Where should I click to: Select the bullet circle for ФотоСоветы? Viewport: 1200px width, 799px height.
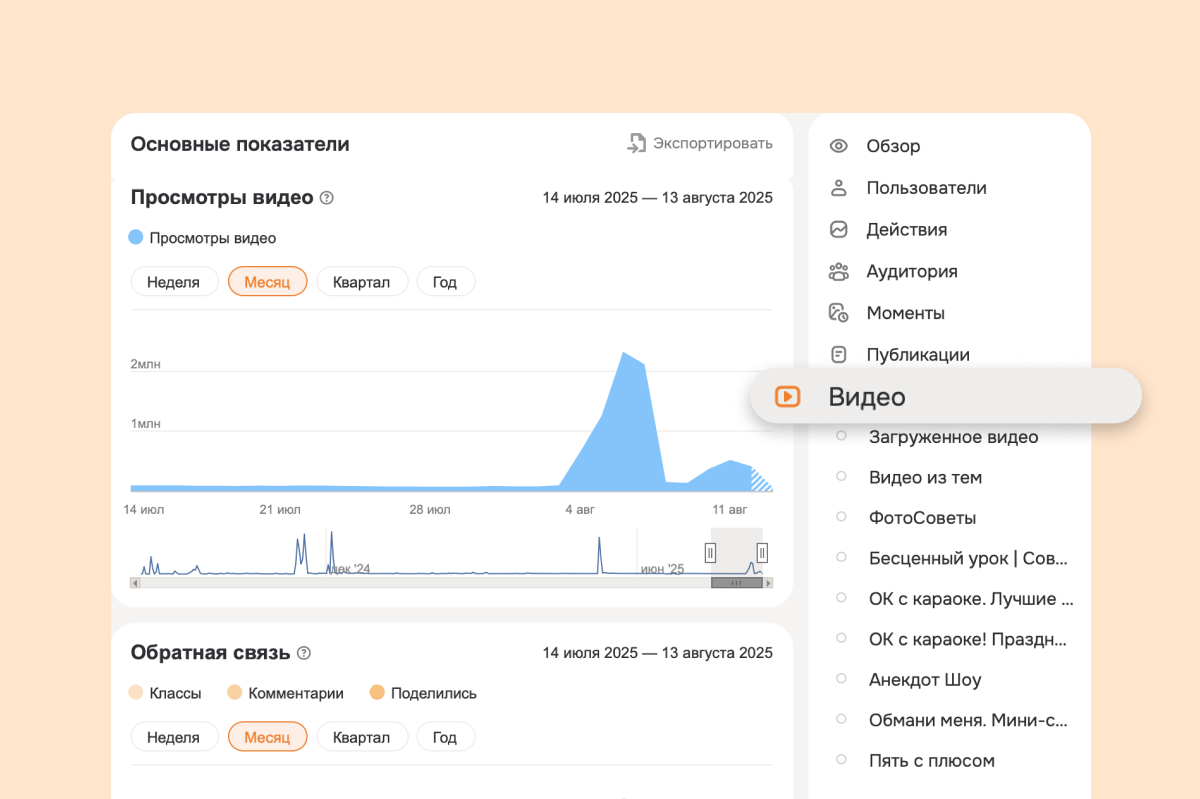[841, 517]
